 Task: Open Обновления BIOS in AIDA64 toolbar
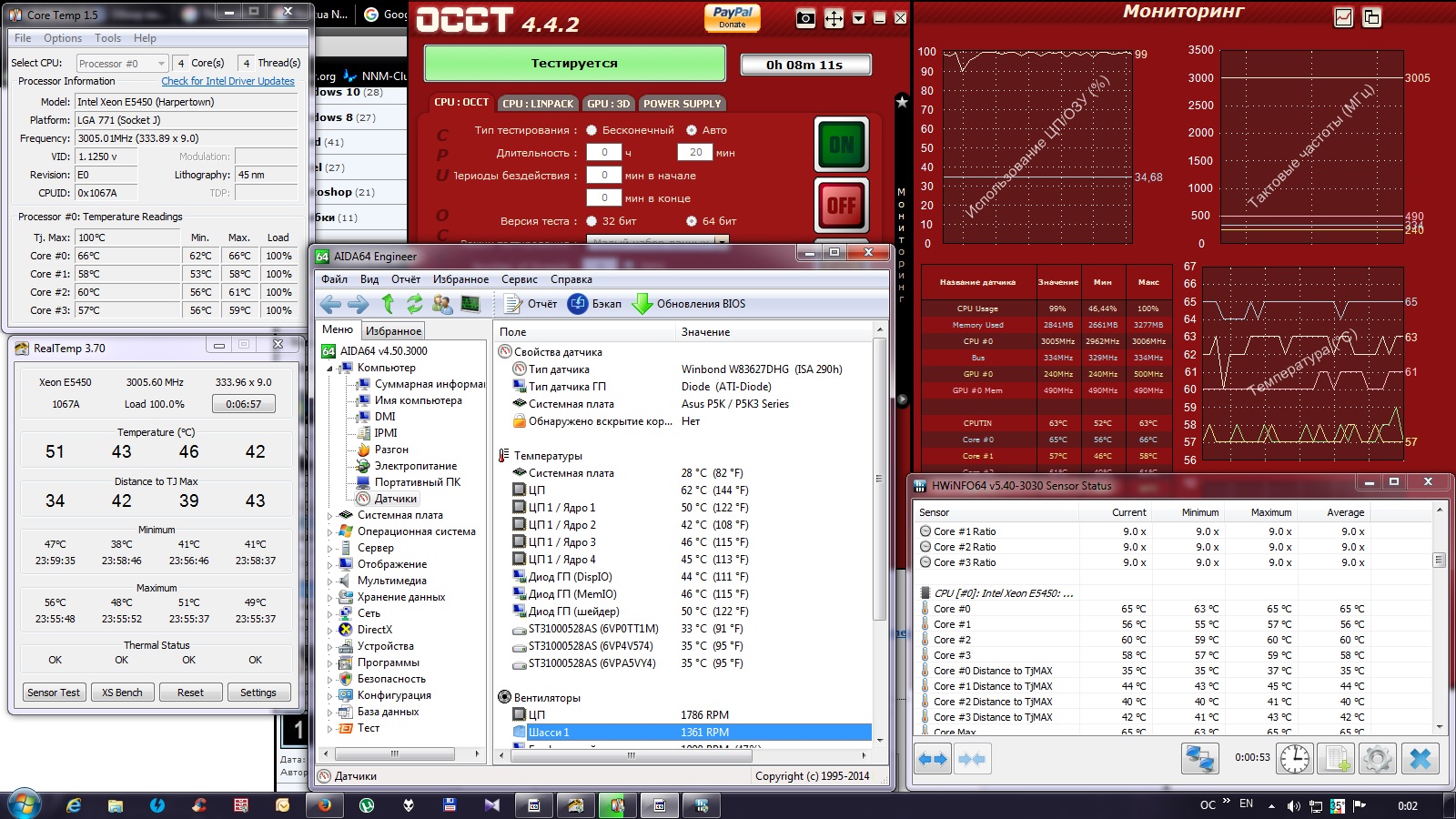click(x=689, y=304)
